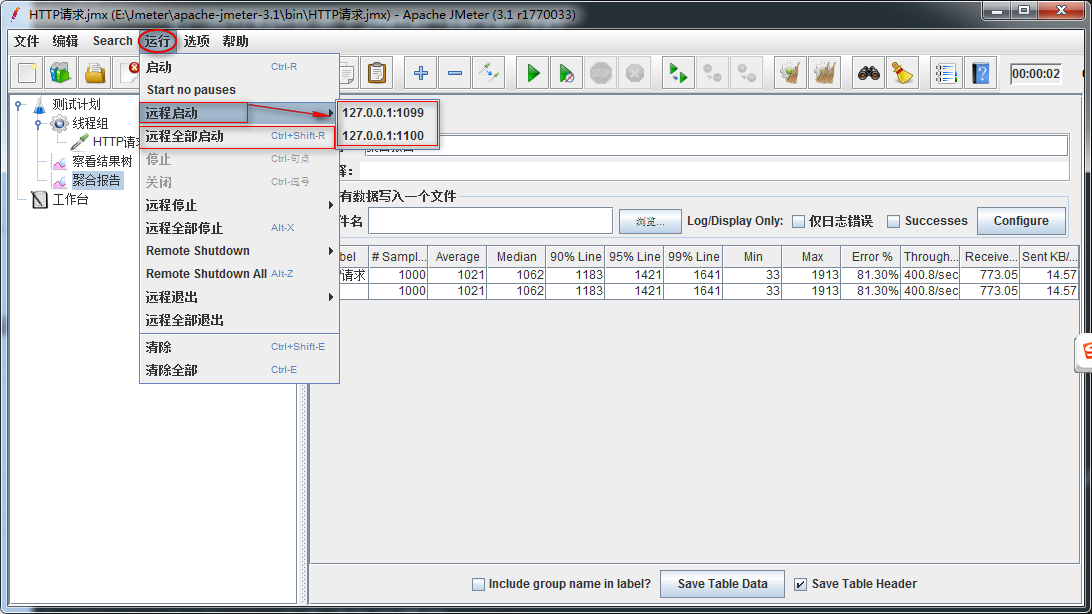
Task: Select the 聚合报告 node in tree
Action: (x=96, y=180)
